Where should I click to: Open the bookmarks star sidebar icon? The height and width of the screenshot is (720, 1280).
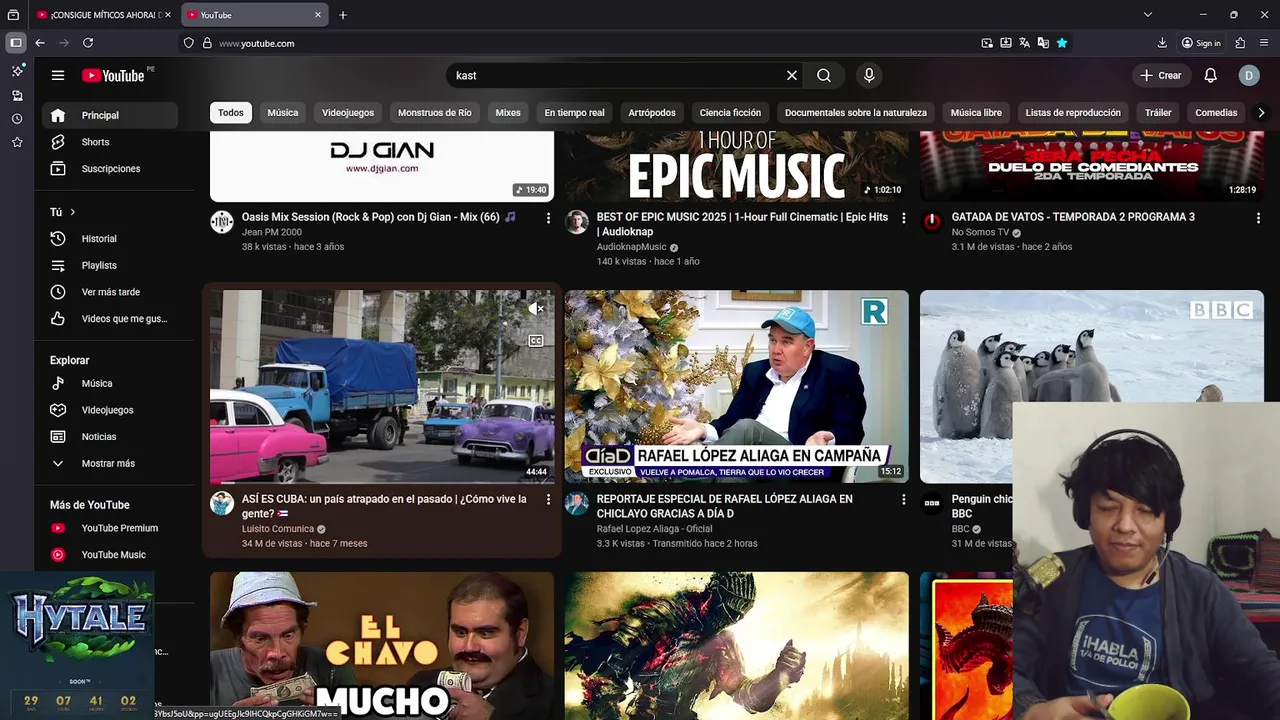[17, 143]
